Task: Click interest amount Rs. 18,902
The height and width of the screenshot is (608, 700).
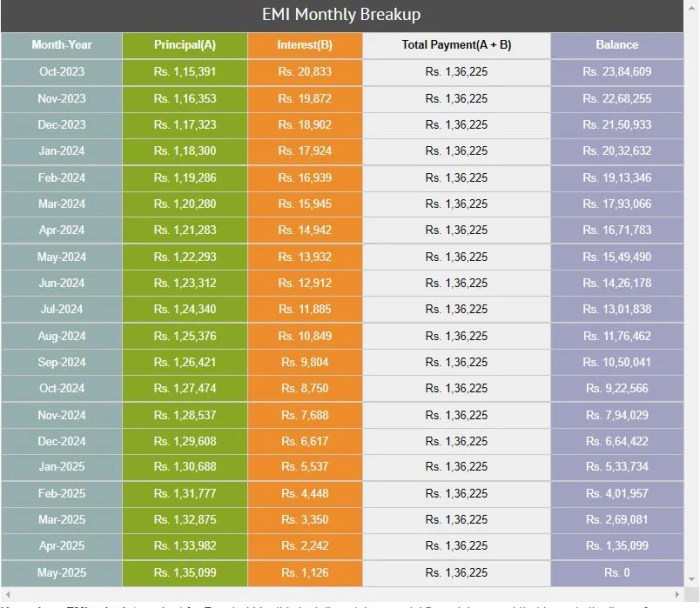Action: tap(305, 125)
